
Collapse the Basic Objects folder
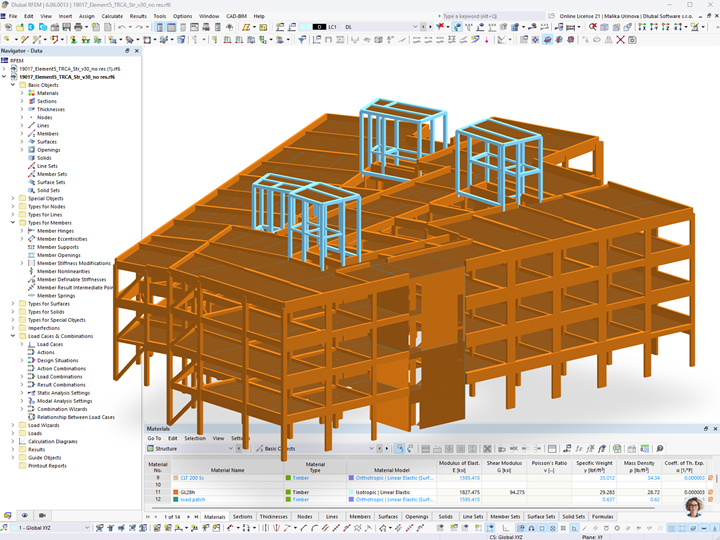tap(13, 85)
